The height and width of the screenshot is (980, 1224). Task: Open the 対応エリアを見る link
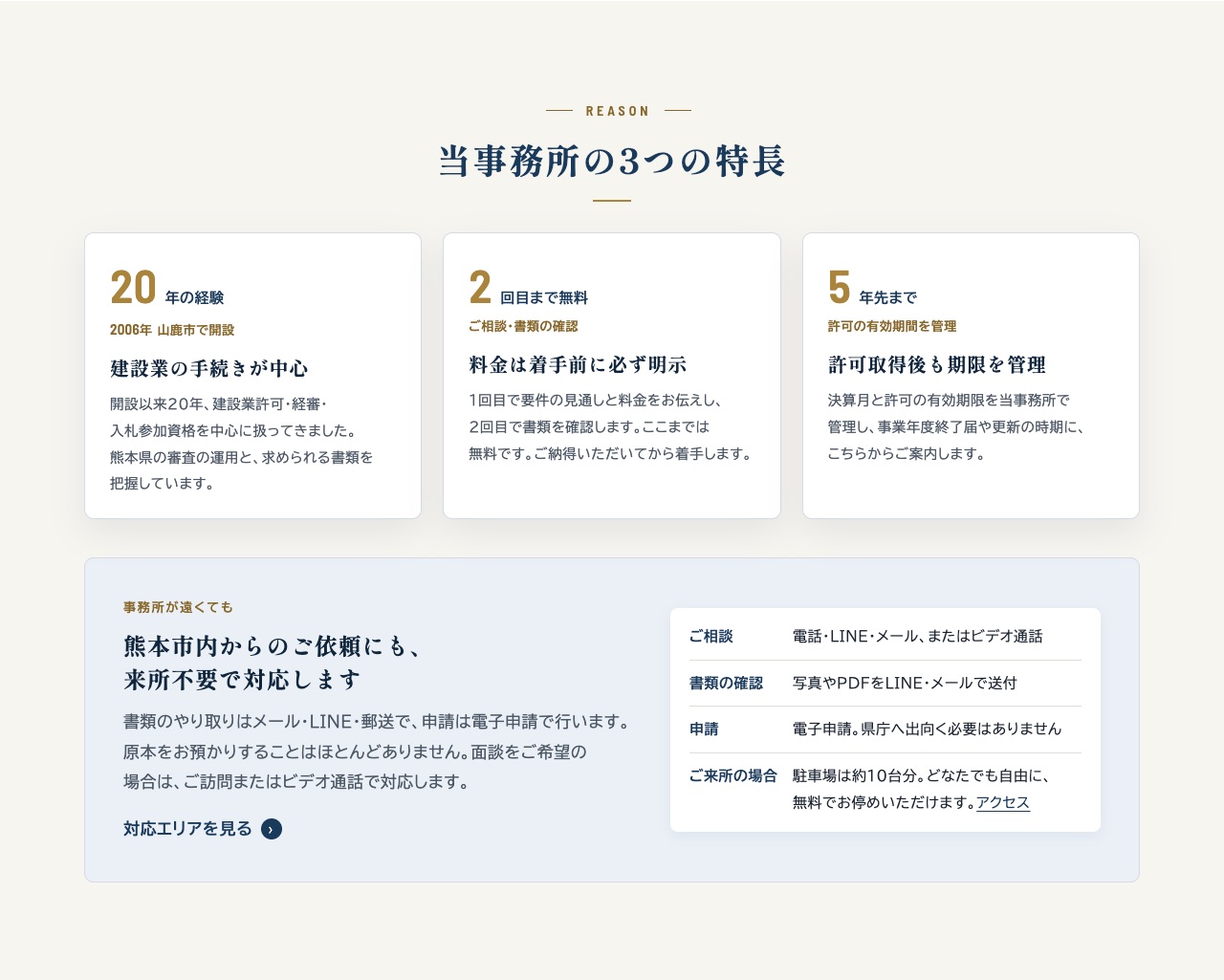[x=203, y=829]
